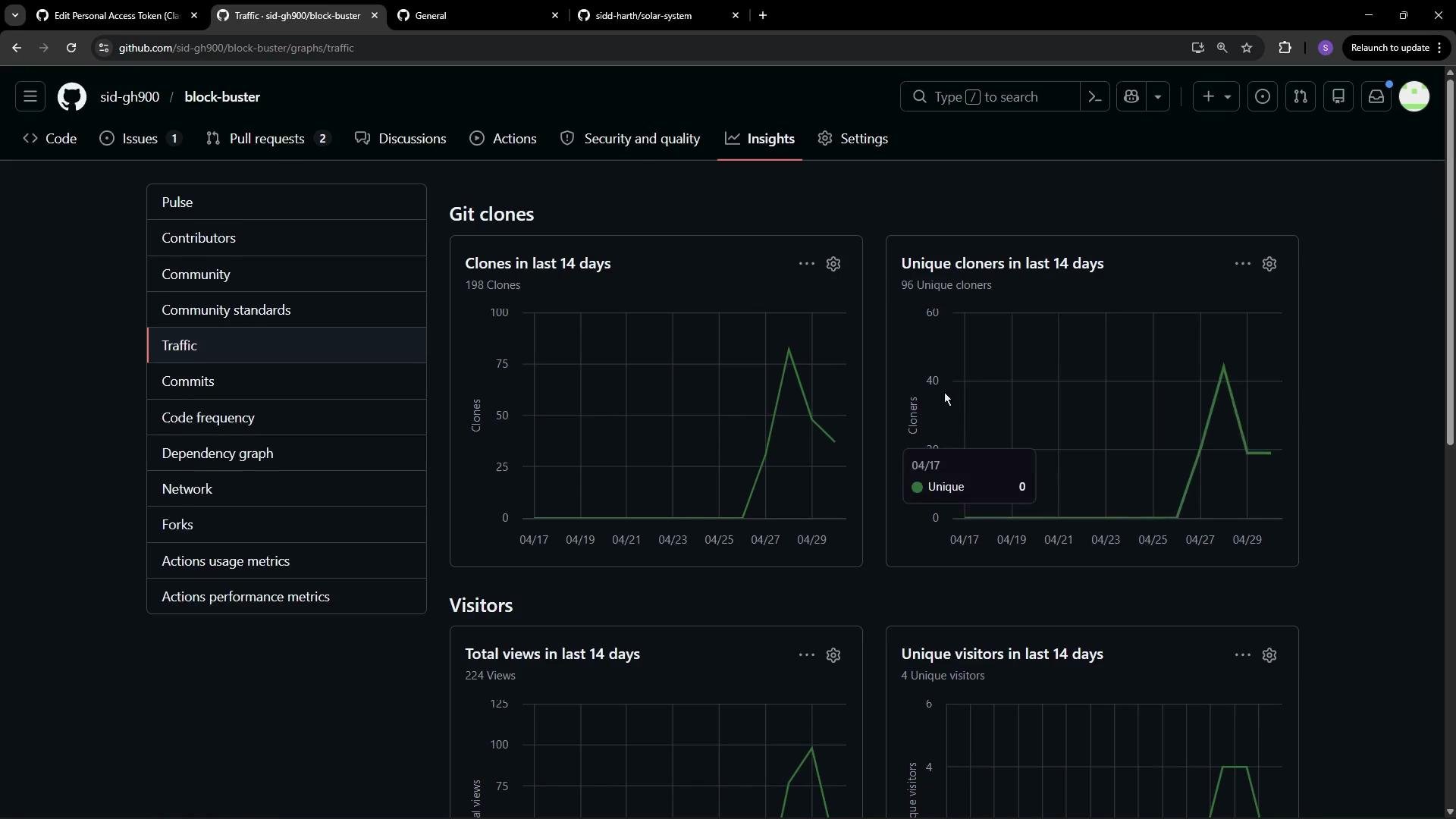Switch to the Discussions tab
1456x819 pixels.
401,139
